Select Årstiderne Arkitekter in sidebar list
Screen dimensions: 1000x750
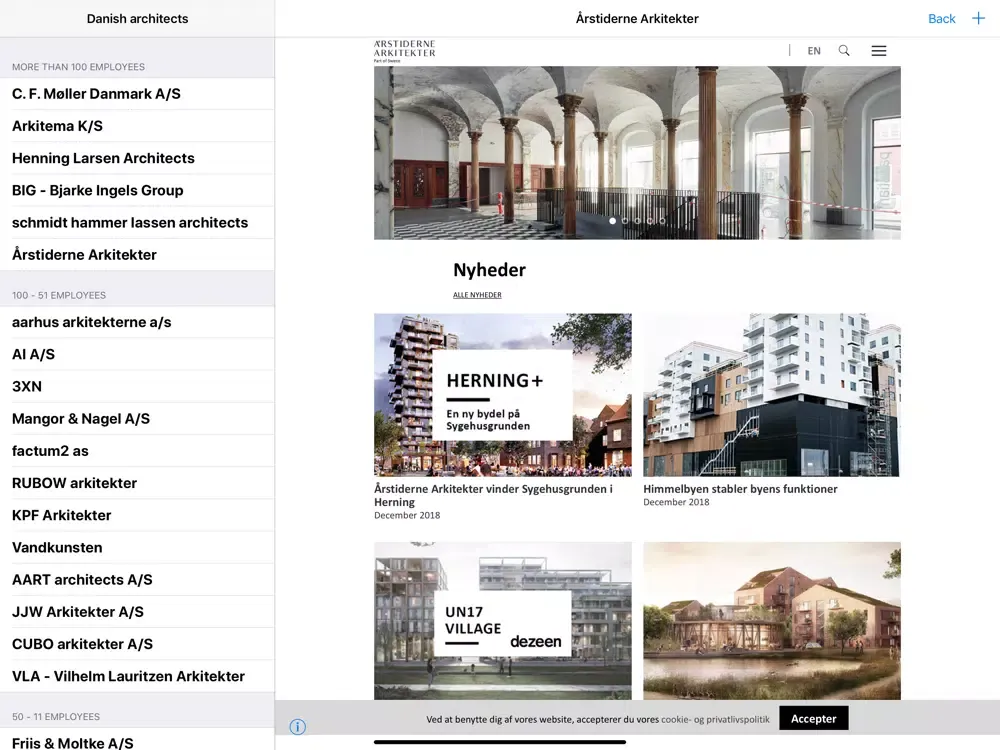(x=137, y=255)
